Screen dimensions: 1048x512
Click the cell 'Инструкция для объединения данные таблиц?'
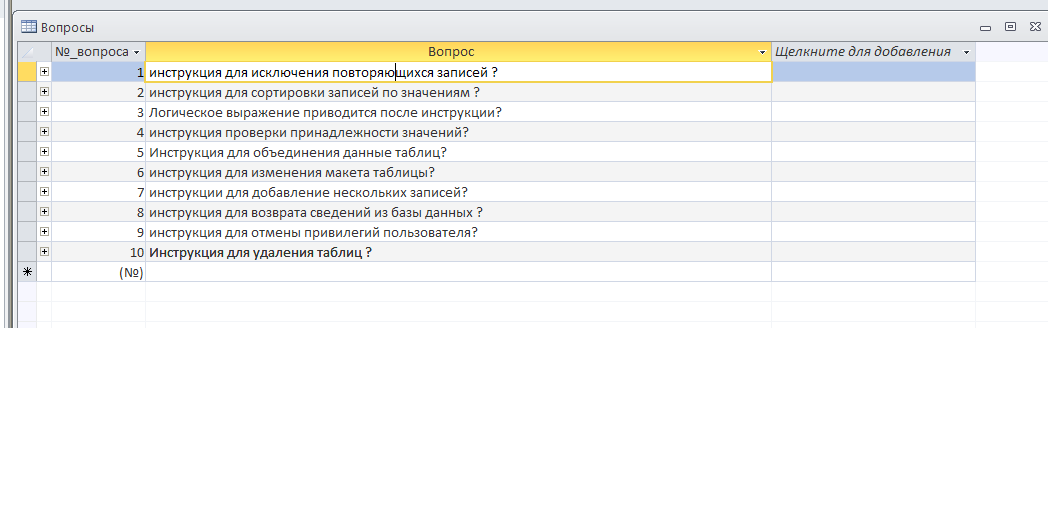[458, 152]
